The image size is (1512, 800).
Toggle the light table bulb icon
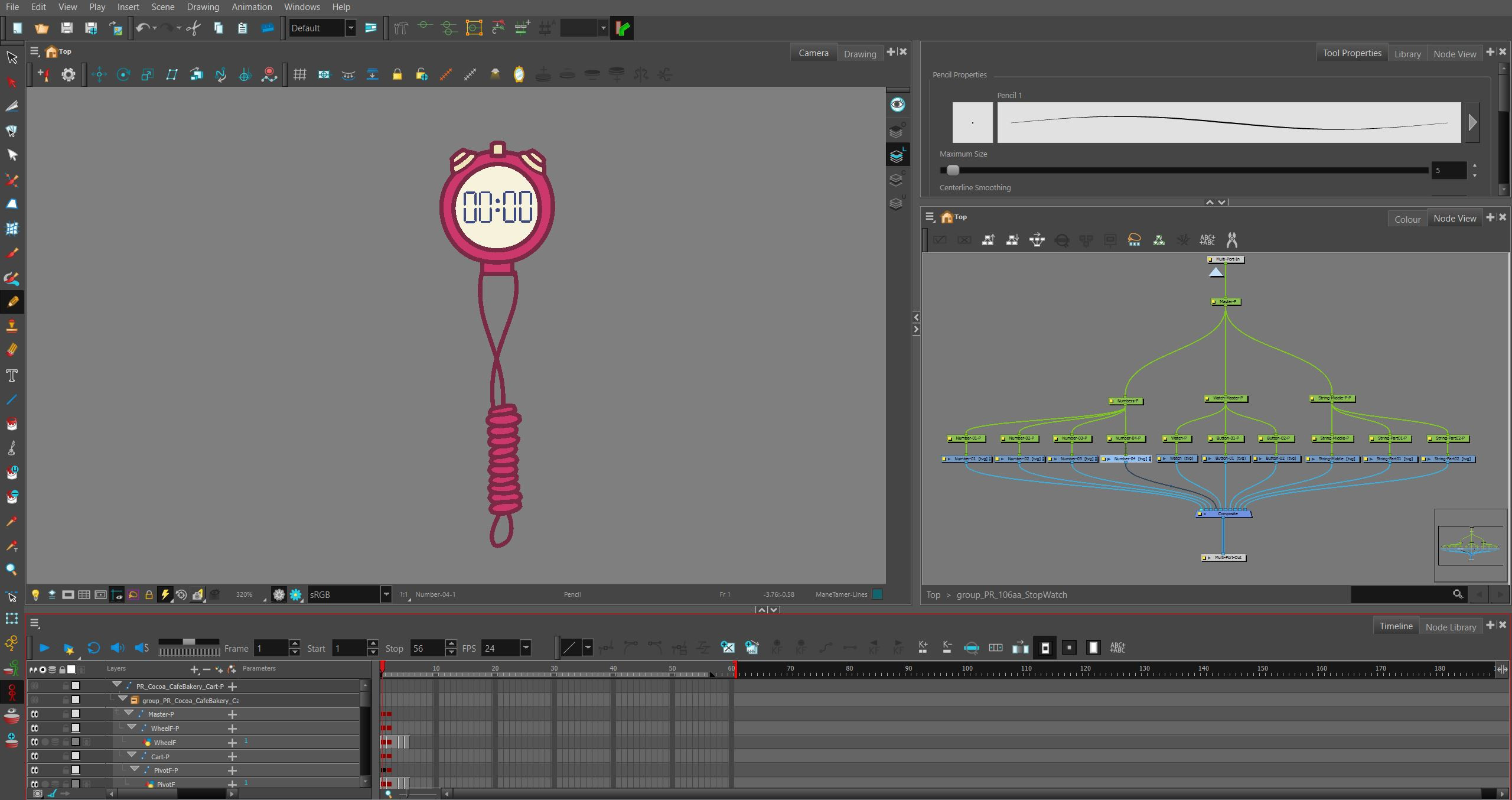tap(35, 594)
